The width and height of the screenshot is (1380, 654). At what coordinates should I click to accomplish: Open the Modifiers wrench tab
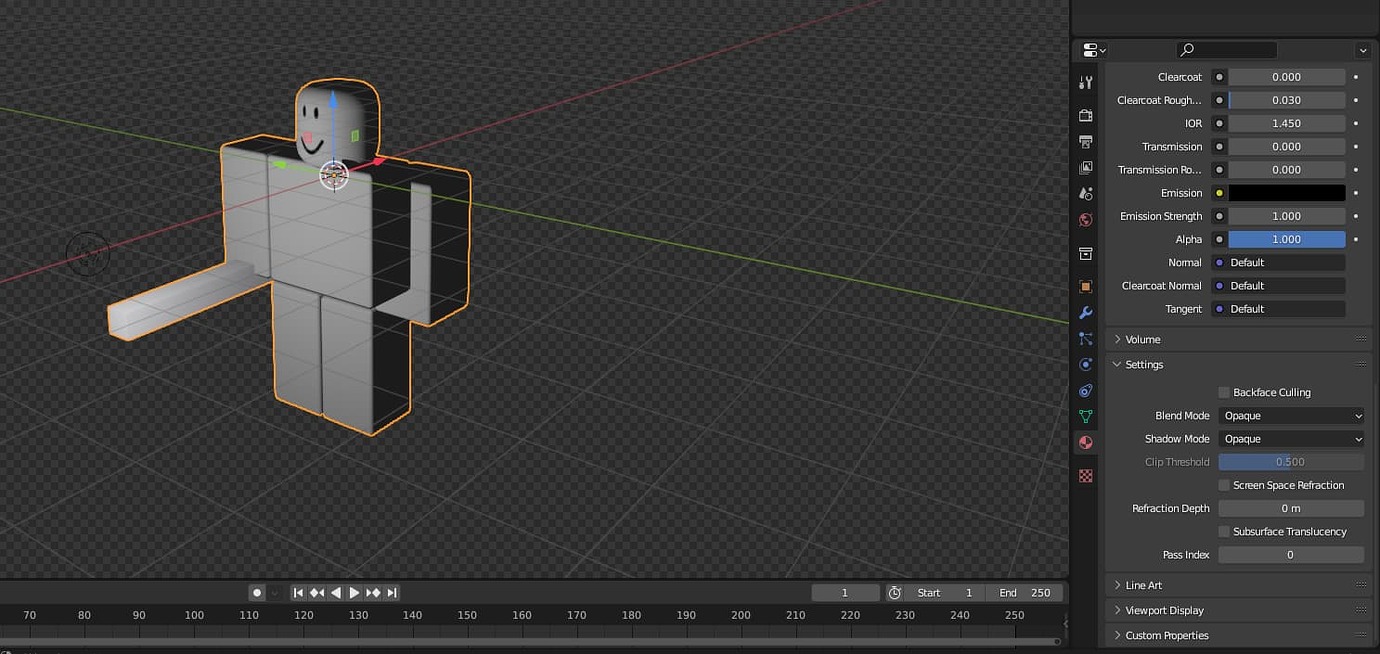1086,313
